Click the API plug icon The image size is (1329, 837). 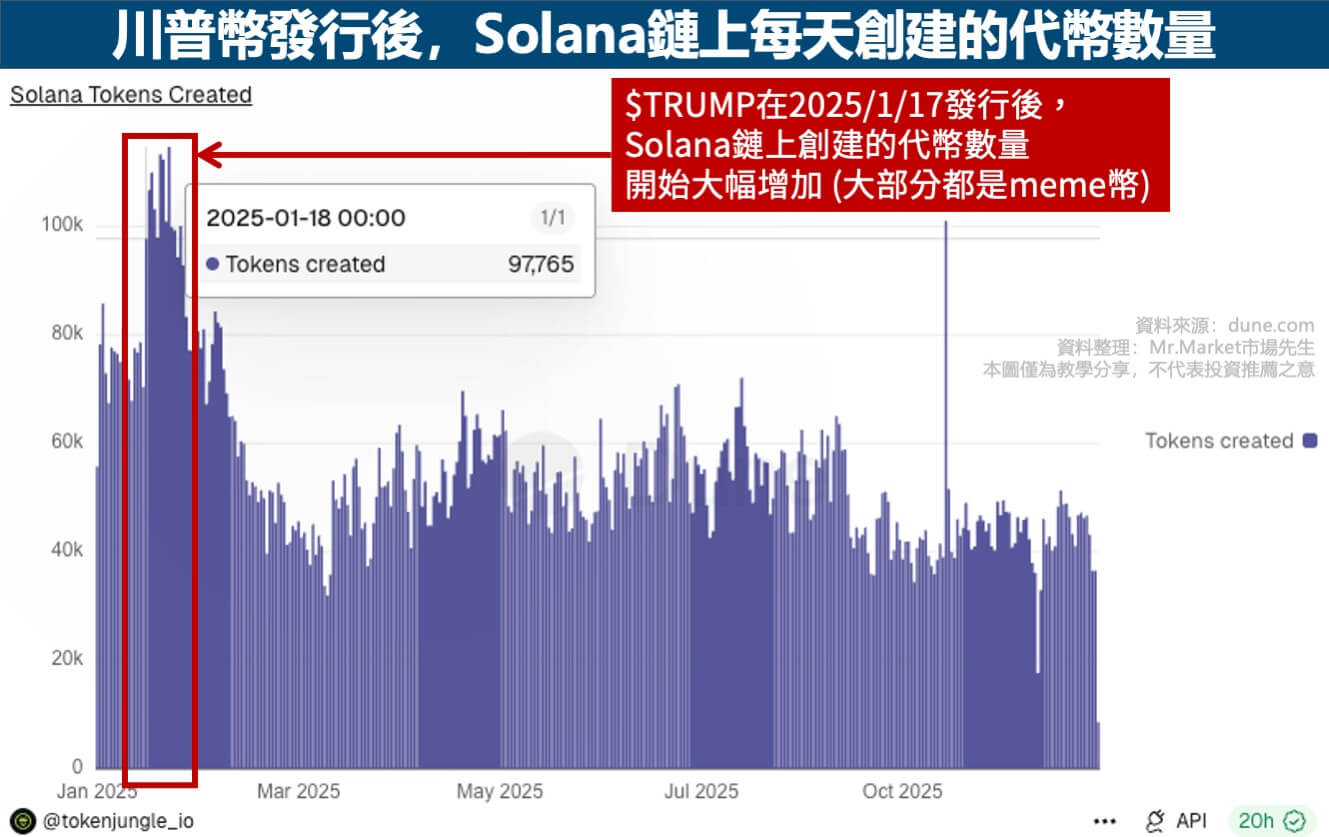coord(1155,821)
